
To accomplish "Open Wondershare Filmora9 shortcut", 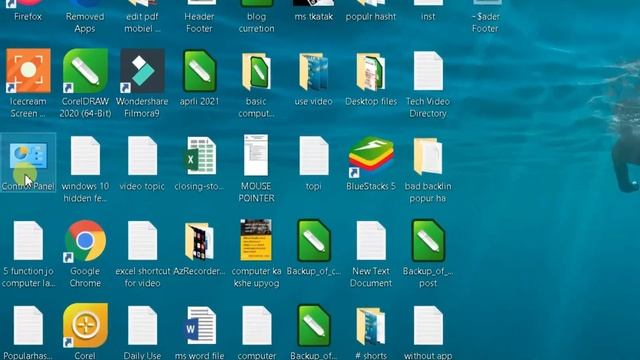I will tap(142, 71).
